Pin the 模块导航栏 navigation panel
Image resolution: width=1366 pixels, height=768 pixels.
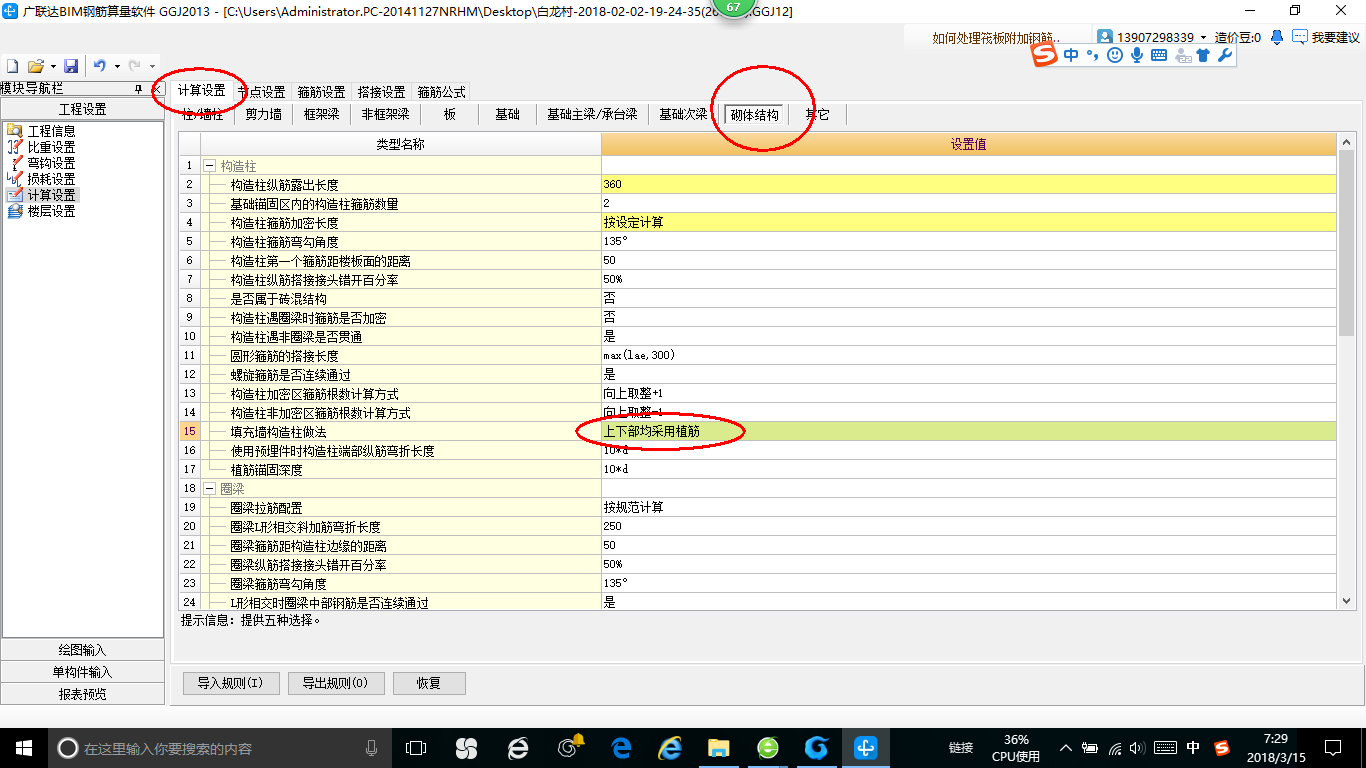click(x=138, y=90)
